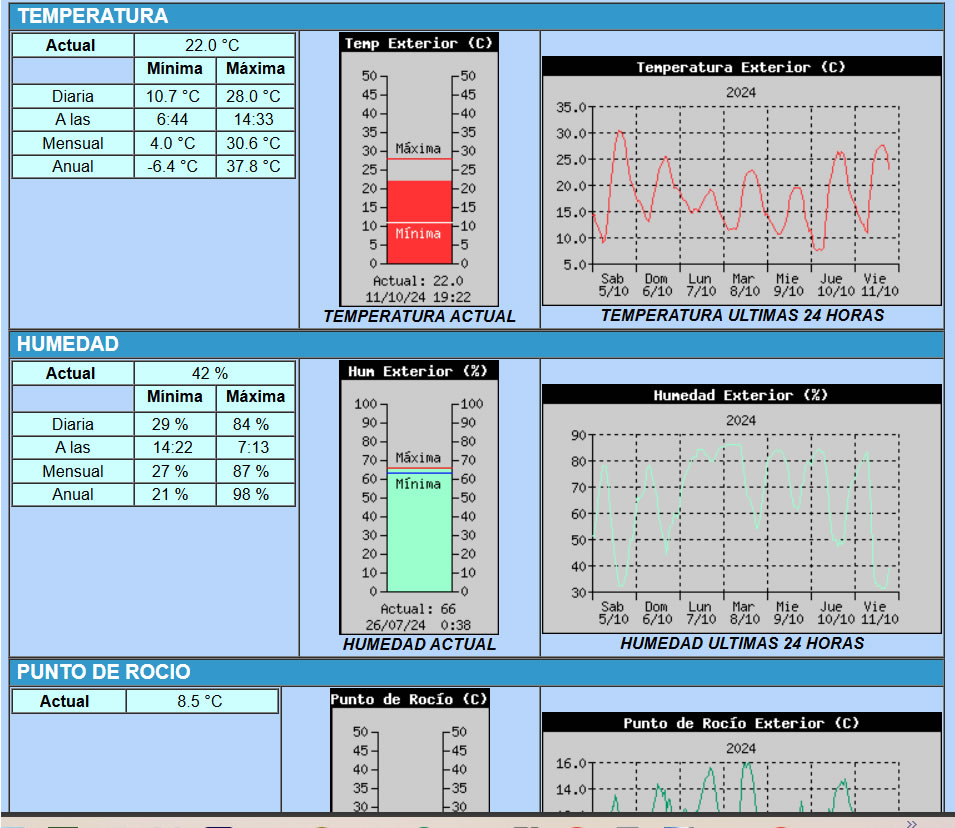Screen dimensions: 955x828
Task: Click the A las row label in the humidity table
Action: point(72,447)
